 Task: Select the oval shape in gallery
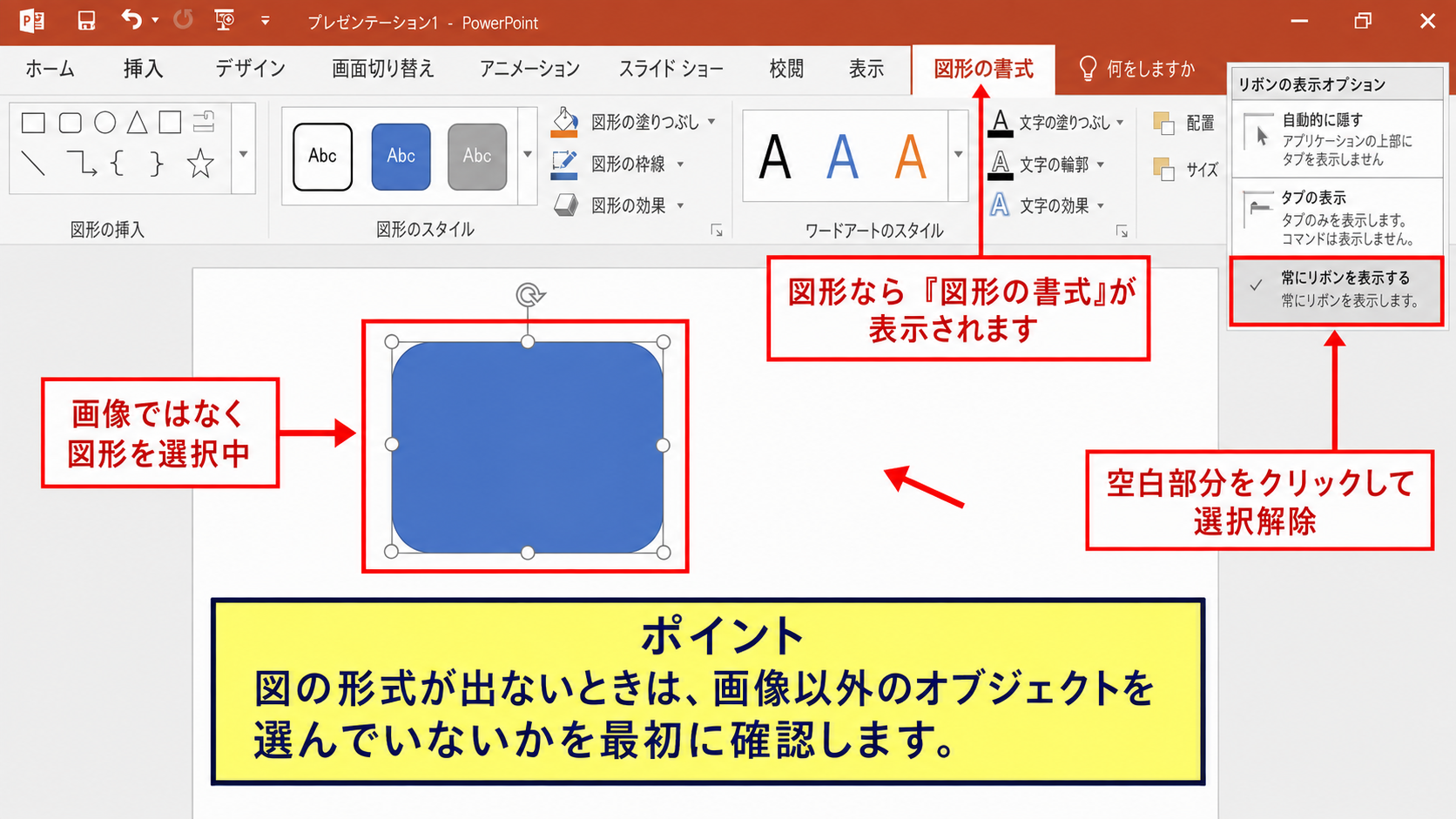105,123
